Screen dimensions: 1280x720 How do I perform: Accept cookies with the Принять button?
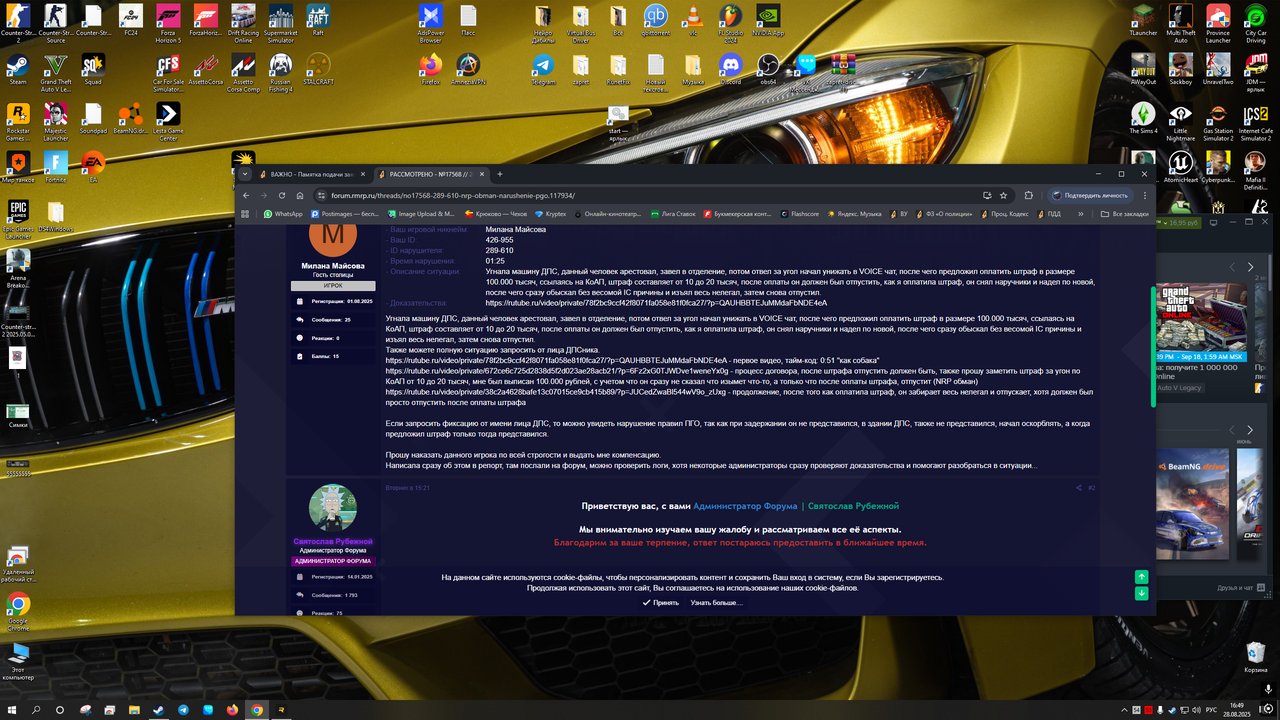tap(660, 603)
